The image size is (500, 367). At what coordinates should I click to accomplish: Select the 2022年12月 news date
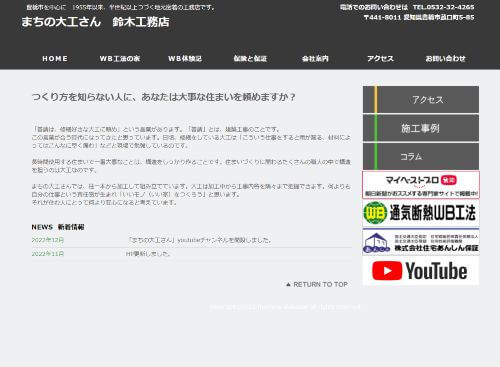coord(48,240)
